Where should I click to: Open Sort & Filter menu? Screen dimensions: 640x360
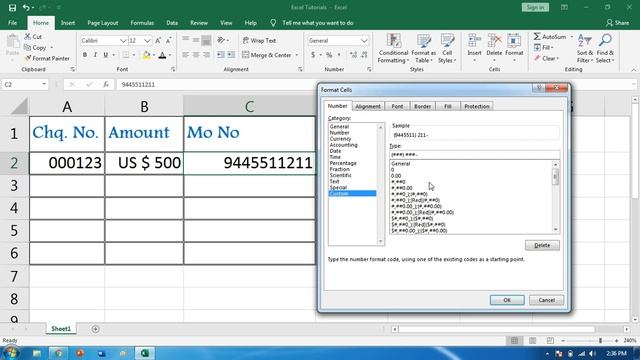tap(585, 49)
